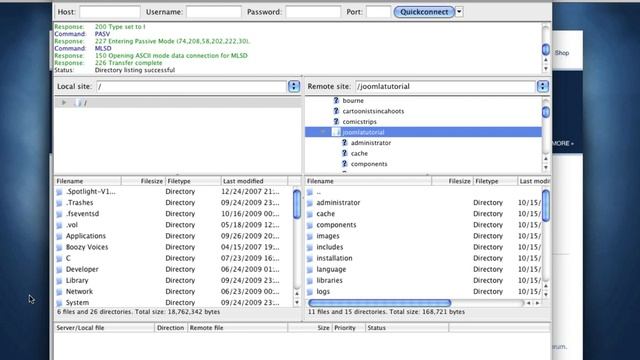Select comicstrips in remote tree
The width and height of the screenshot is (640, 360).
pos(359,122)
